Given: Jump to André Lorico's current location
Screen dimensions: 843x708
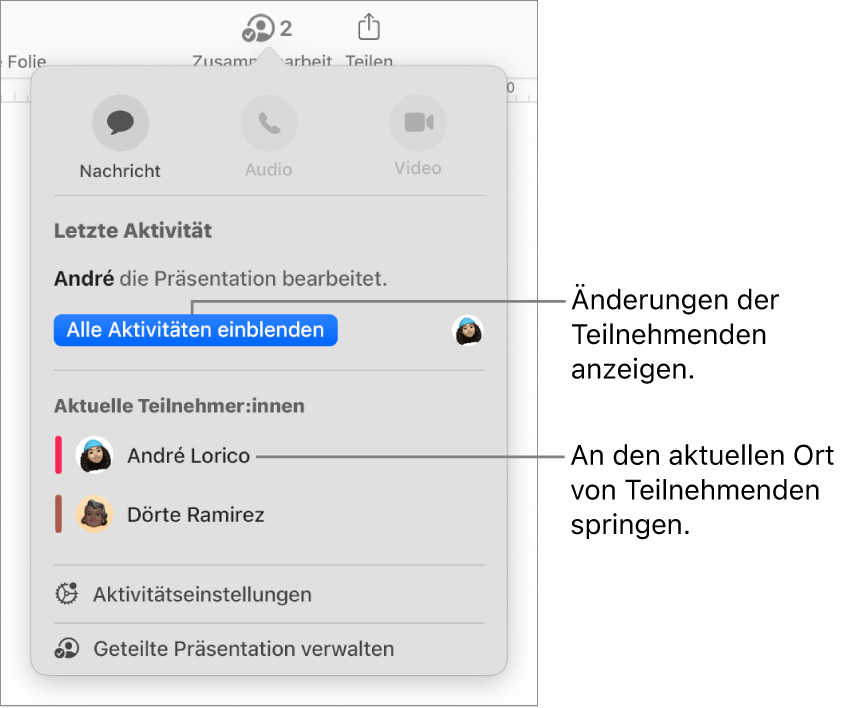Looking at the screenshot, I should (x=188, y=455).
